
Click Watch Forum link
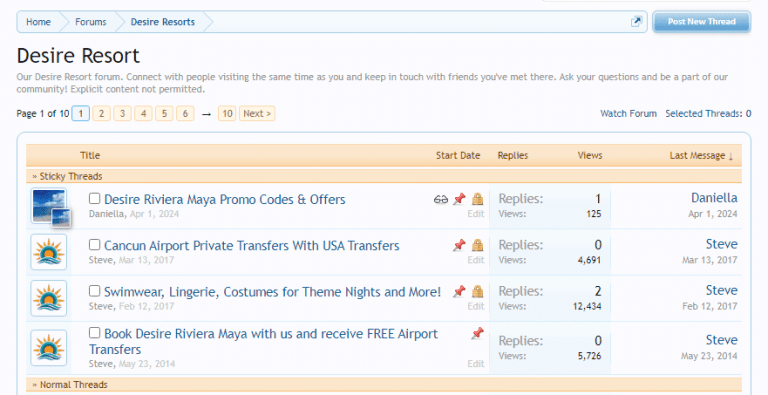[628, 114]
